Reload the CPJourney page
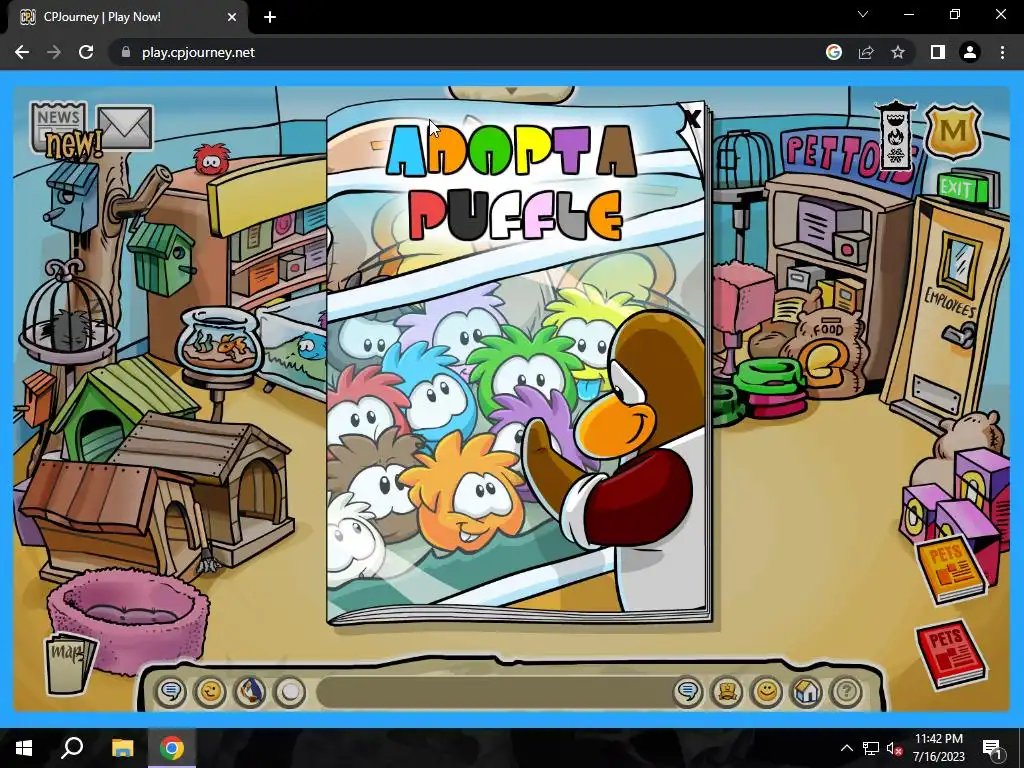Image resolution: width=1024 pixels, height=768 pixels. [86, 52]
